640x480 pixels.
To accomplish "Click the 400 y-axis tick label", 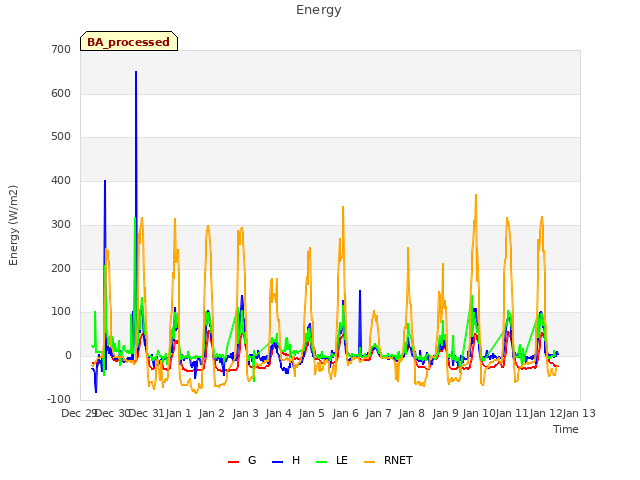I will coord(61,180).
